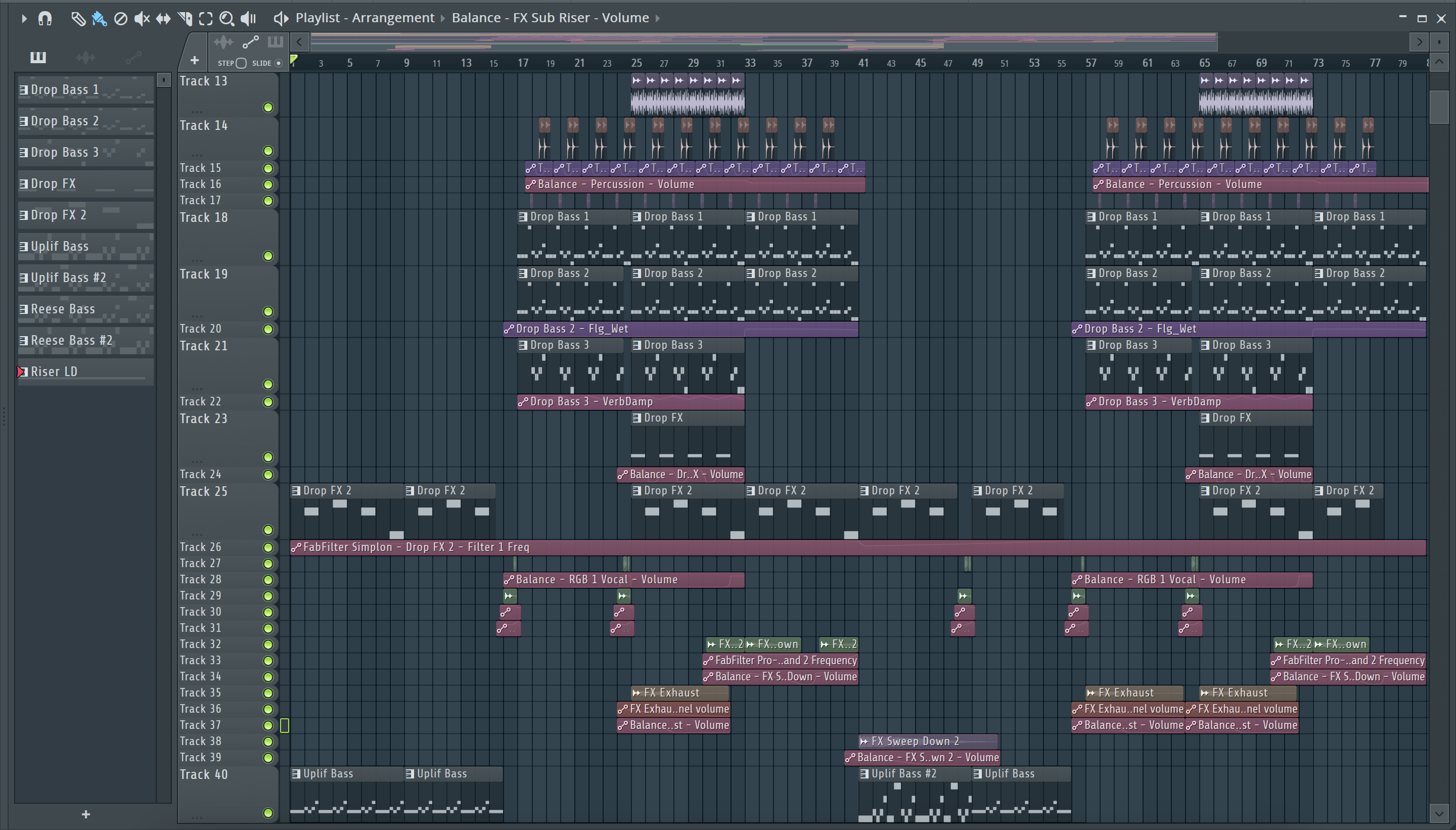
Task: Mute Track 33 with green light
Action: click(x=268, y=661)
